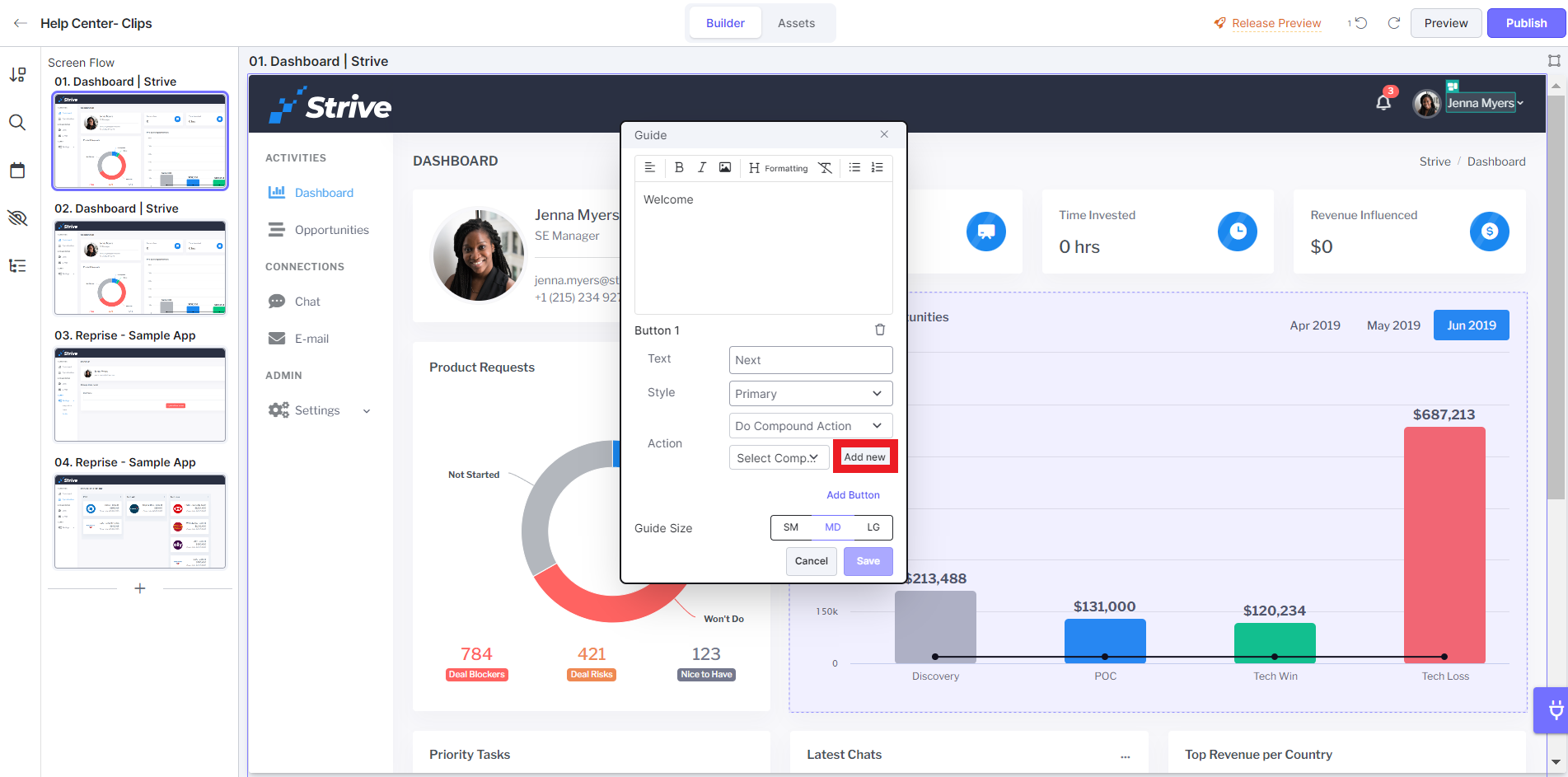Viewport: 1568px width, 777px height.
Task: Click the Bold icon in Guide editor
Action: pyautogui.click(x=679, y=167)
